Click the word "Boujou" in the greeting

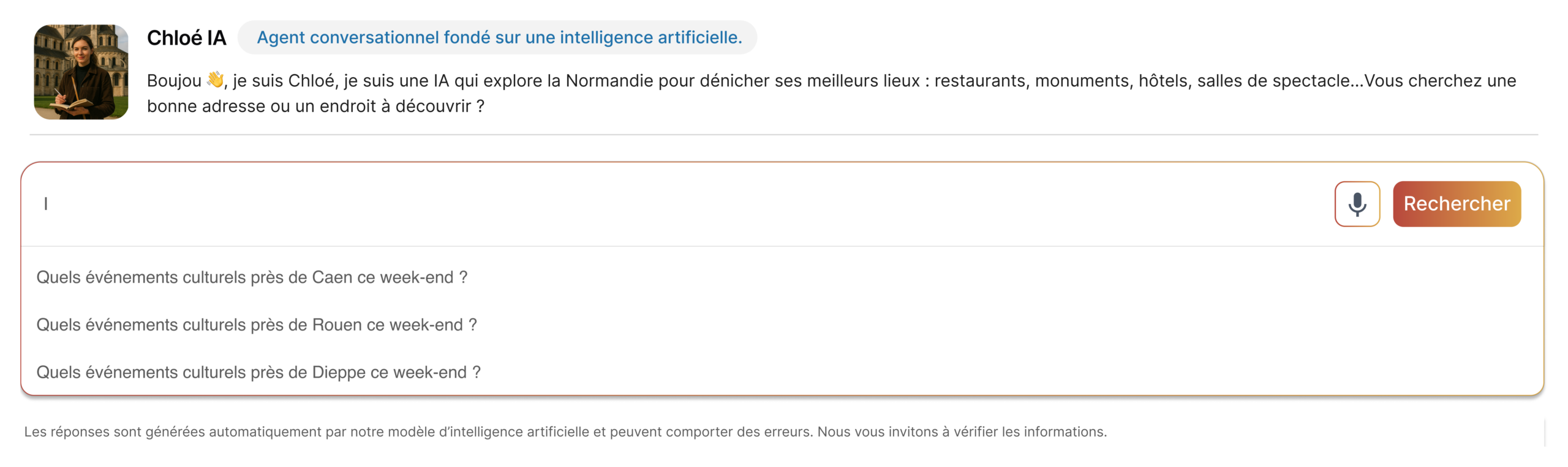pyautogui.click(x=174, y=81)
